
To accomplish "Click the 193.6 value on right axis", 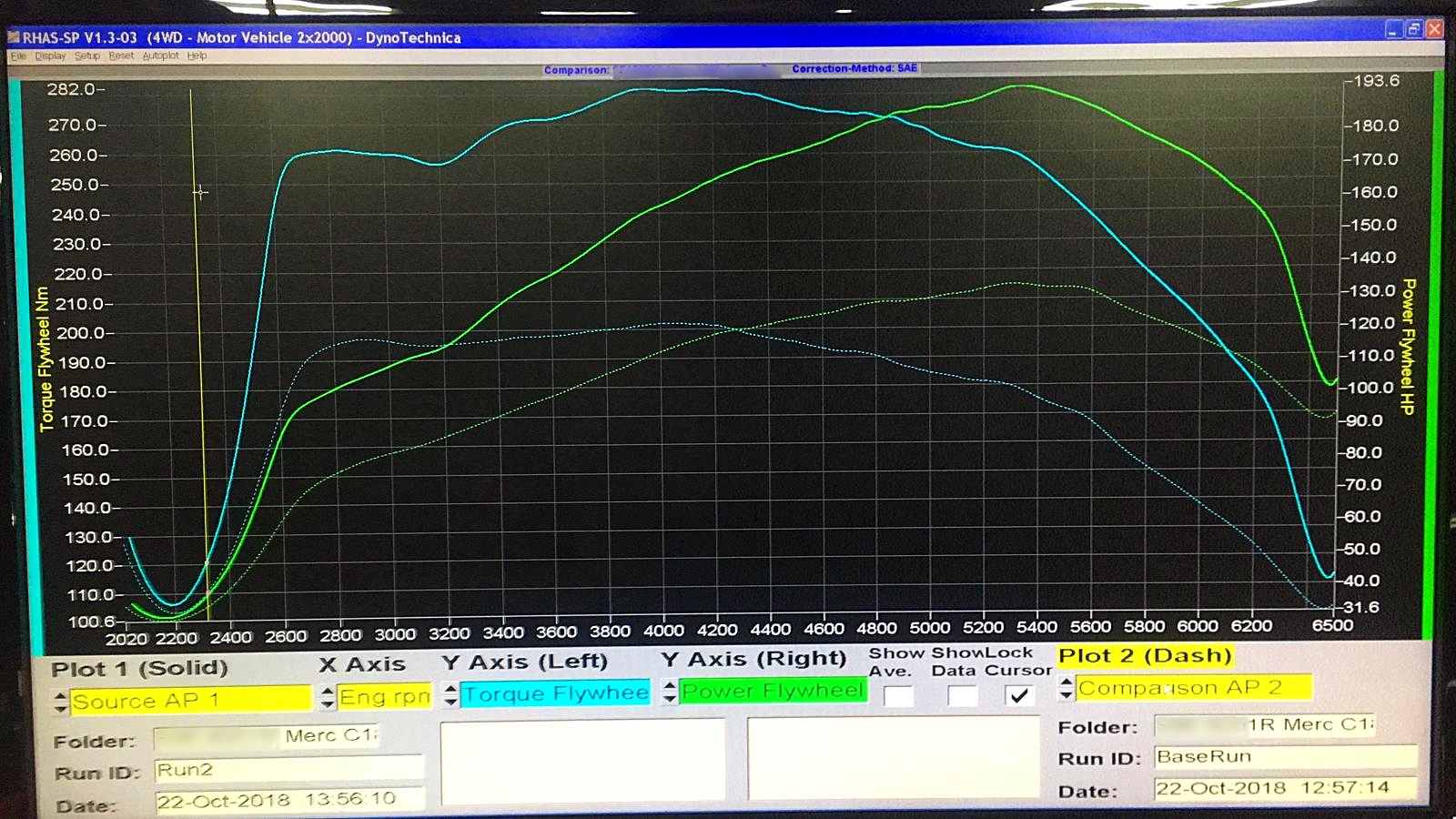I will point(1377,81).
